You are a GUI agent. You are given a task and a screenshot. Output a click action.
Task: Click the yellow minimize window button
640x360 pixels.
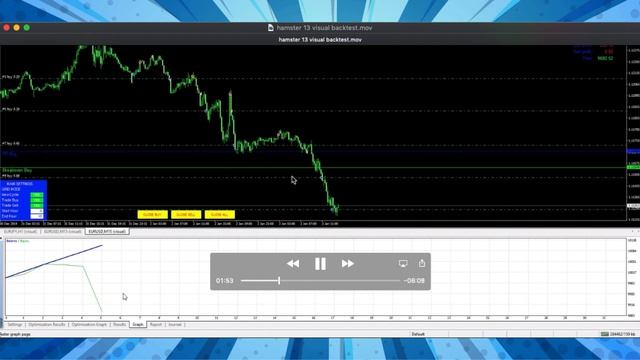tap(16, 28)
